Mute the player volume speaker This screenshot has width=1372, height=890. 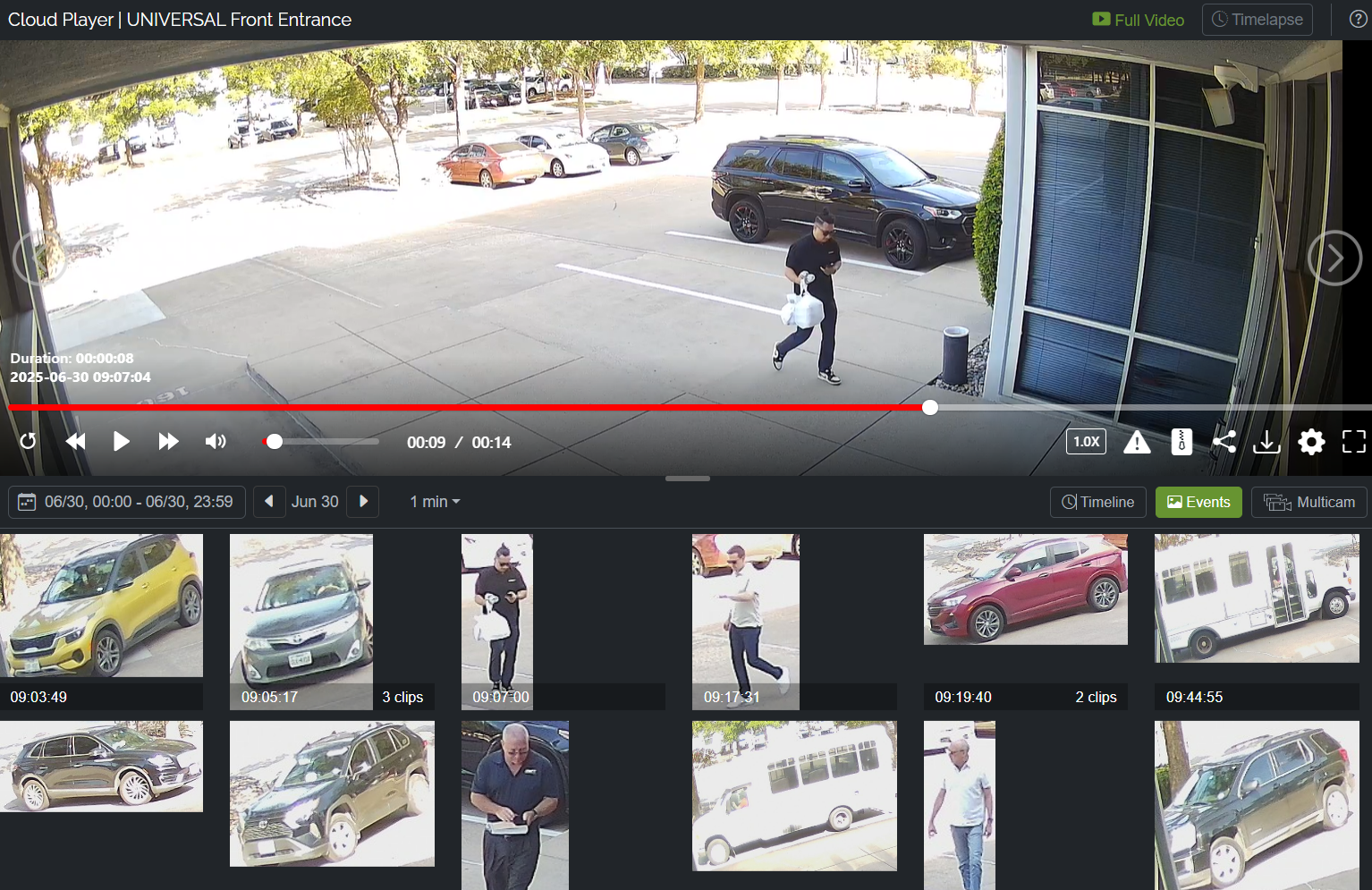pos(216,442)
